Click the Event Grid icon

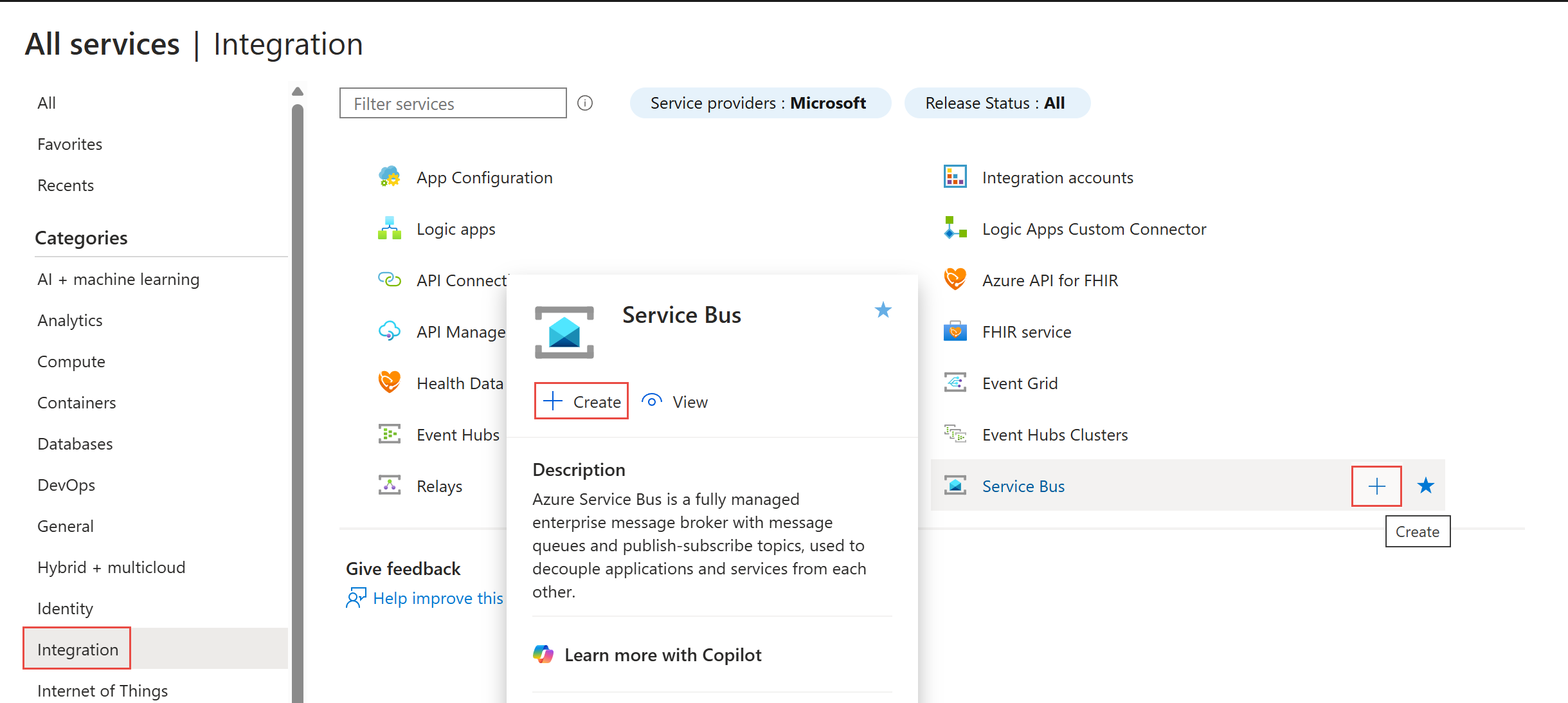[955, 383]
